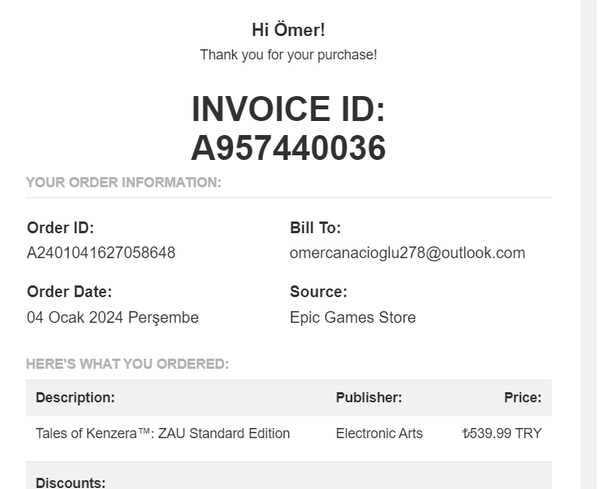Click the gray strip at the right edge
Image resolution: width=600 pixels, height=489 pixels.
tap(590, 244)
